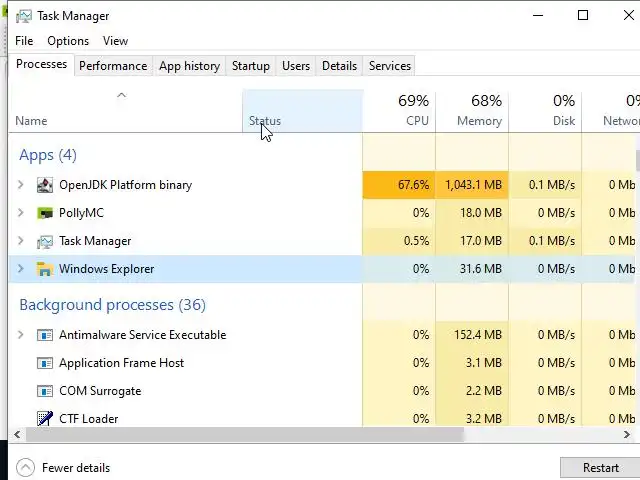This screenshot has height=480, width=640.
Task: Click the COM Surrogate icon
Action: 44,391
